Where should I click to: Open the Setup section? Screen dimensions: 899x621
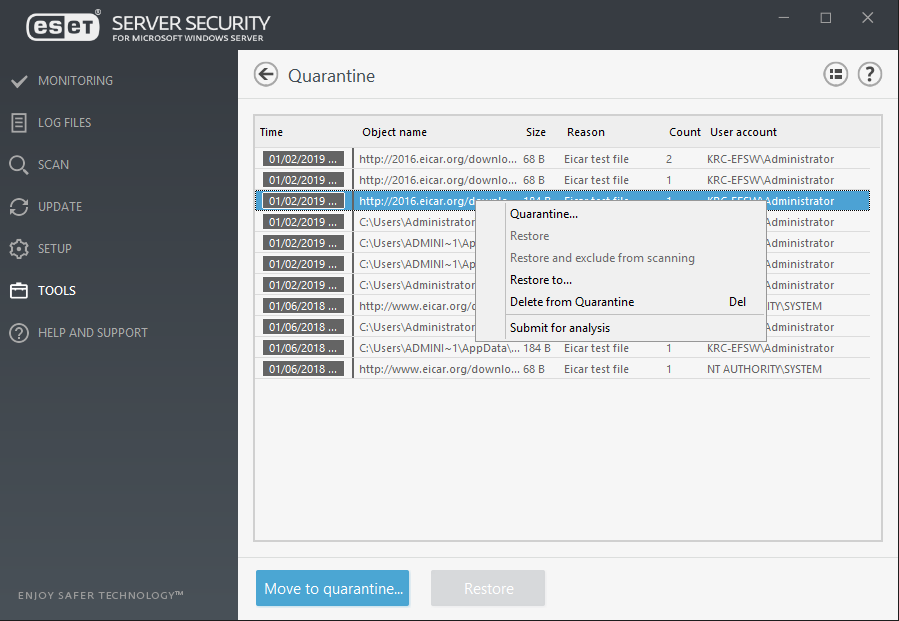tap(54, 249)
